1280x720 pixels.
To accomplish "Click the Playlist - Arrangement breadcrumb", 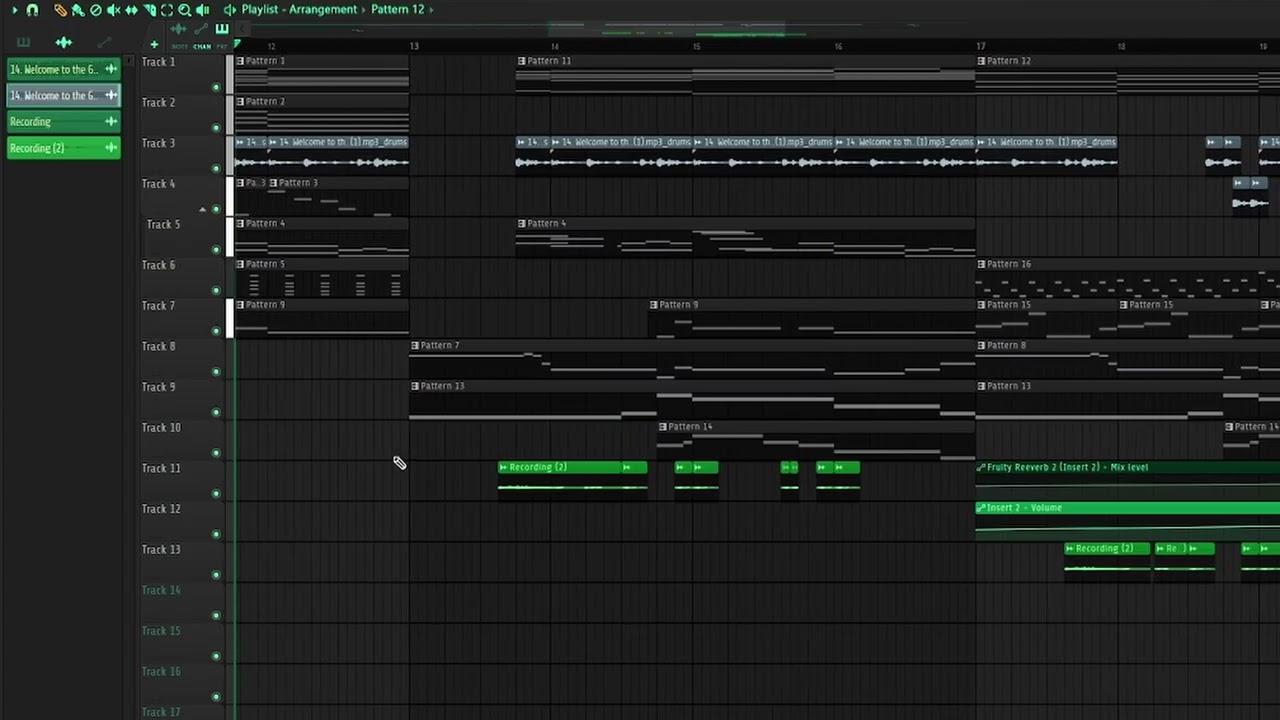I will click(x=299, y=10).
